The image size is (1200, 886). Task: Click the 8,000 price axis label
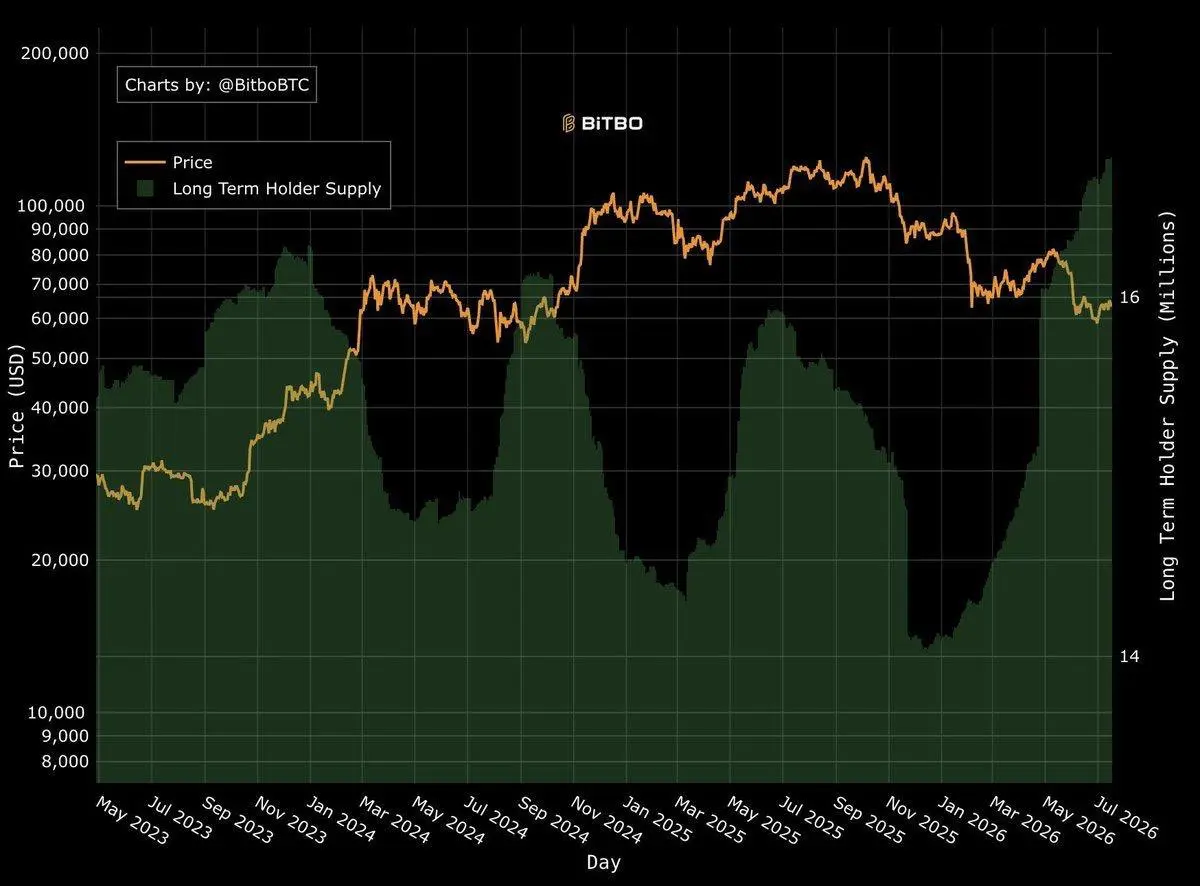click(64, 762)
